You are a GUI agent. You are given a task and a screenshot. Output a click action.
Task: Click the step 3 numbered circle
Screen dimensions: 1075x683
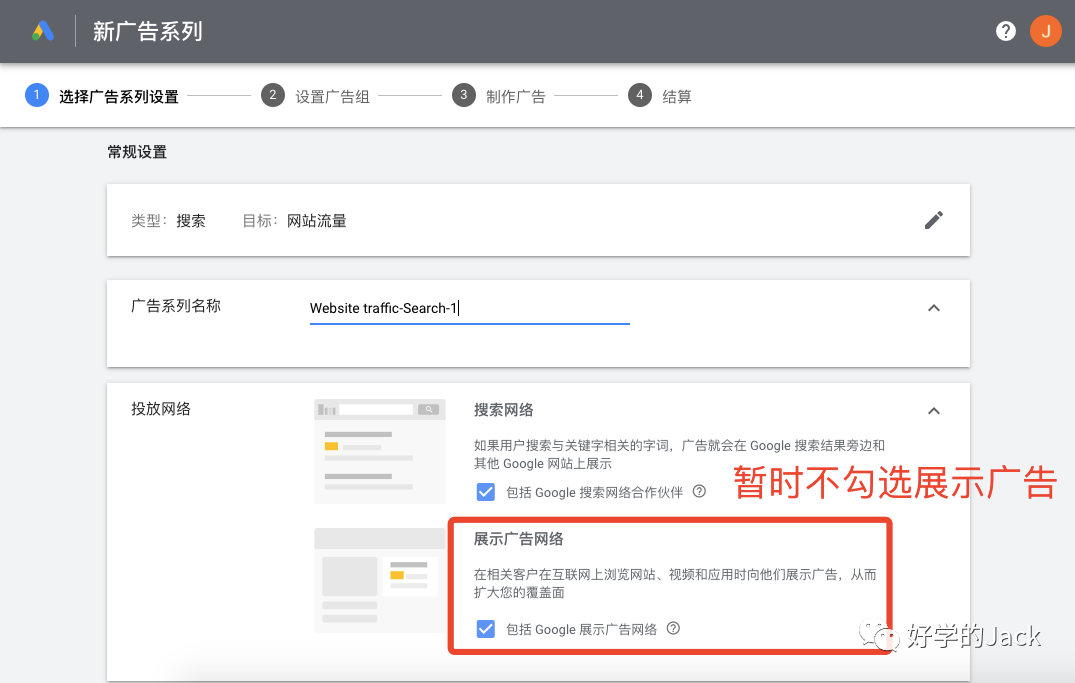pos(462,95)
